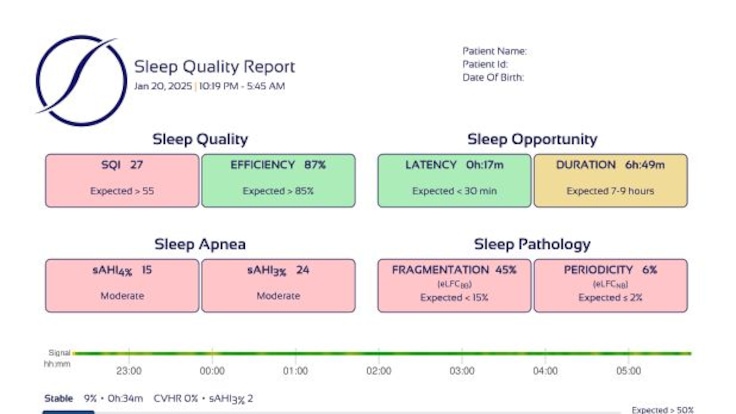Image resolution: width=736 pixels, height=414 pixels.
Task: Click the Fragmentation 45% card
Action: tap(454, 285)
